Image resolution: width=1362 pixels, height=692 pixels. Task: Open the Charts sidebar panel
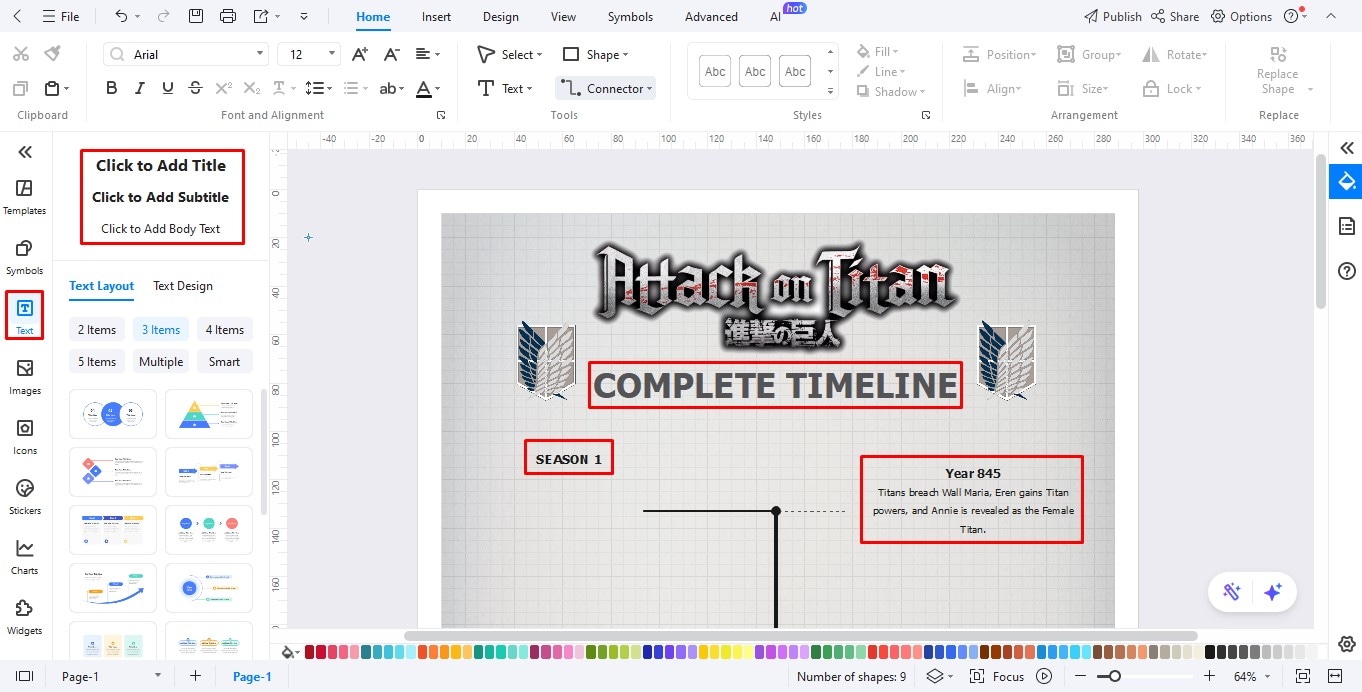pyautogui.click(x=24, y=557)
